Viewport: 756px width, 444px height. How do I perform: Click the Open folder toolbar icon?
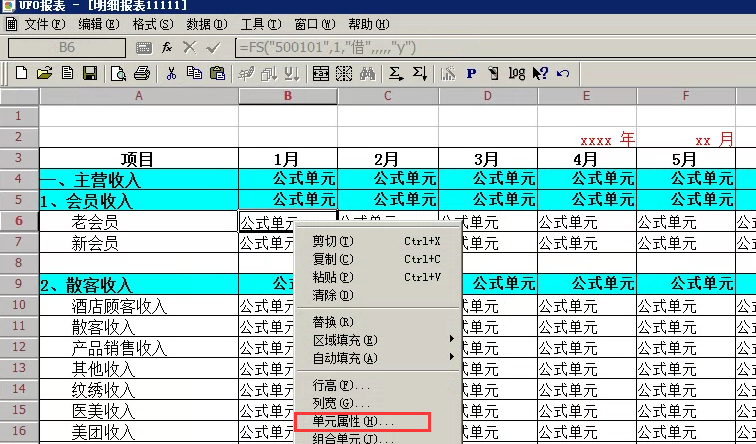[44, 73]
